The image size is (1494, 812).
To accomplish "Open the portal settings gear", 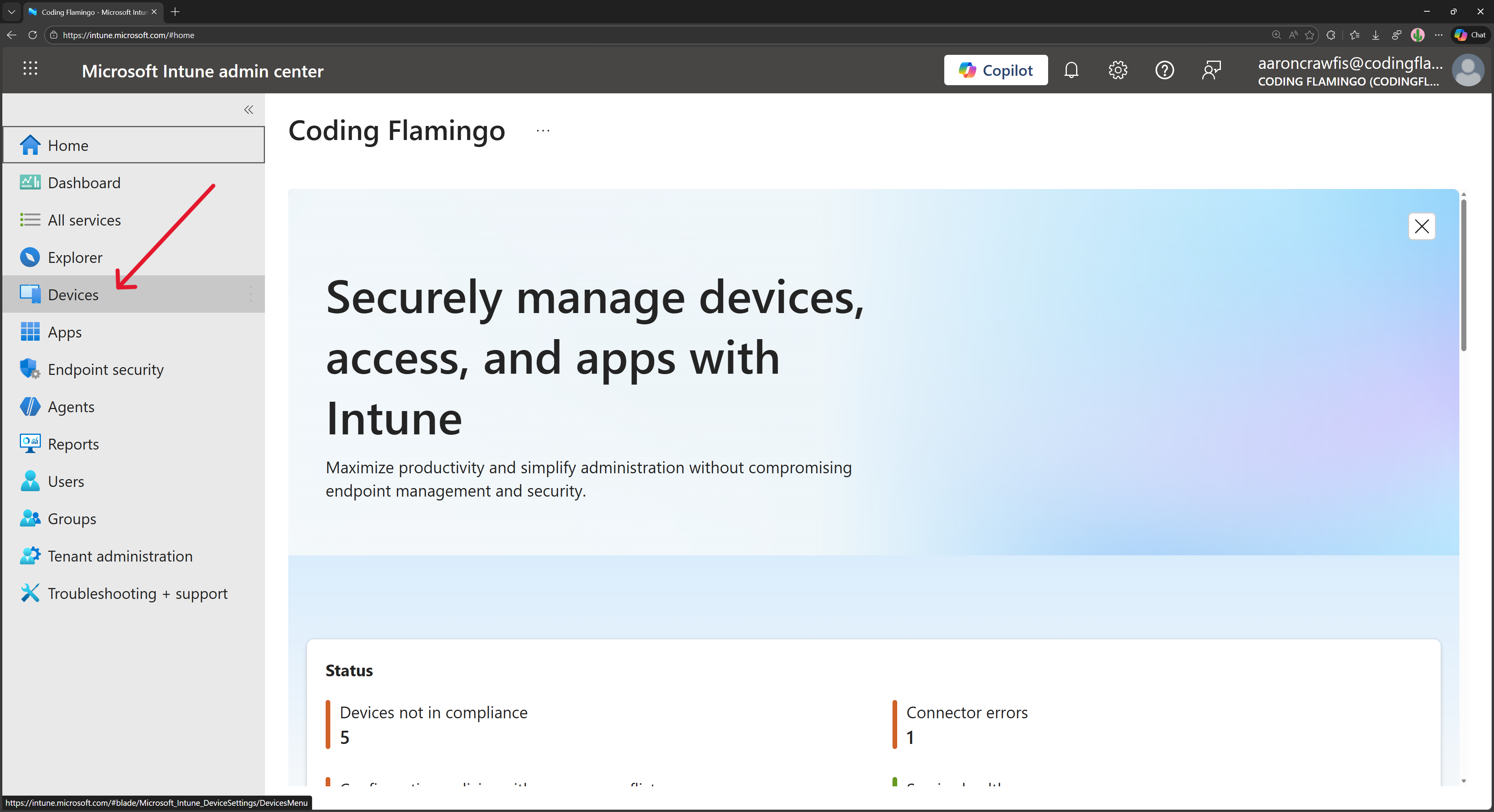I will point(1118,70).
